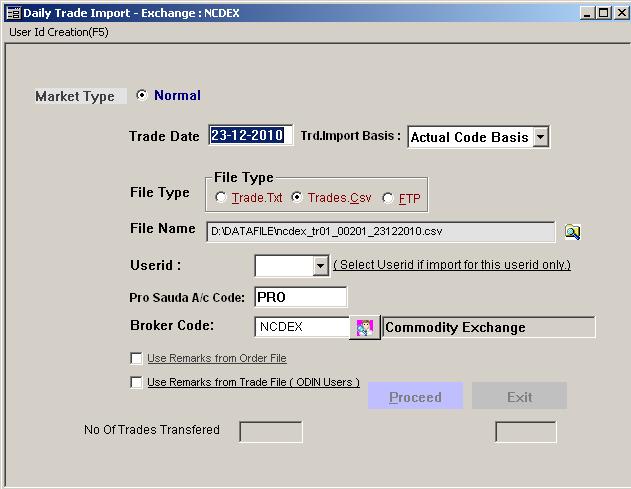Image resolution: width=631 pixels, height=489 pixels.
Task: Select the Normal market type radio button
Action: (x=142, y=96)
